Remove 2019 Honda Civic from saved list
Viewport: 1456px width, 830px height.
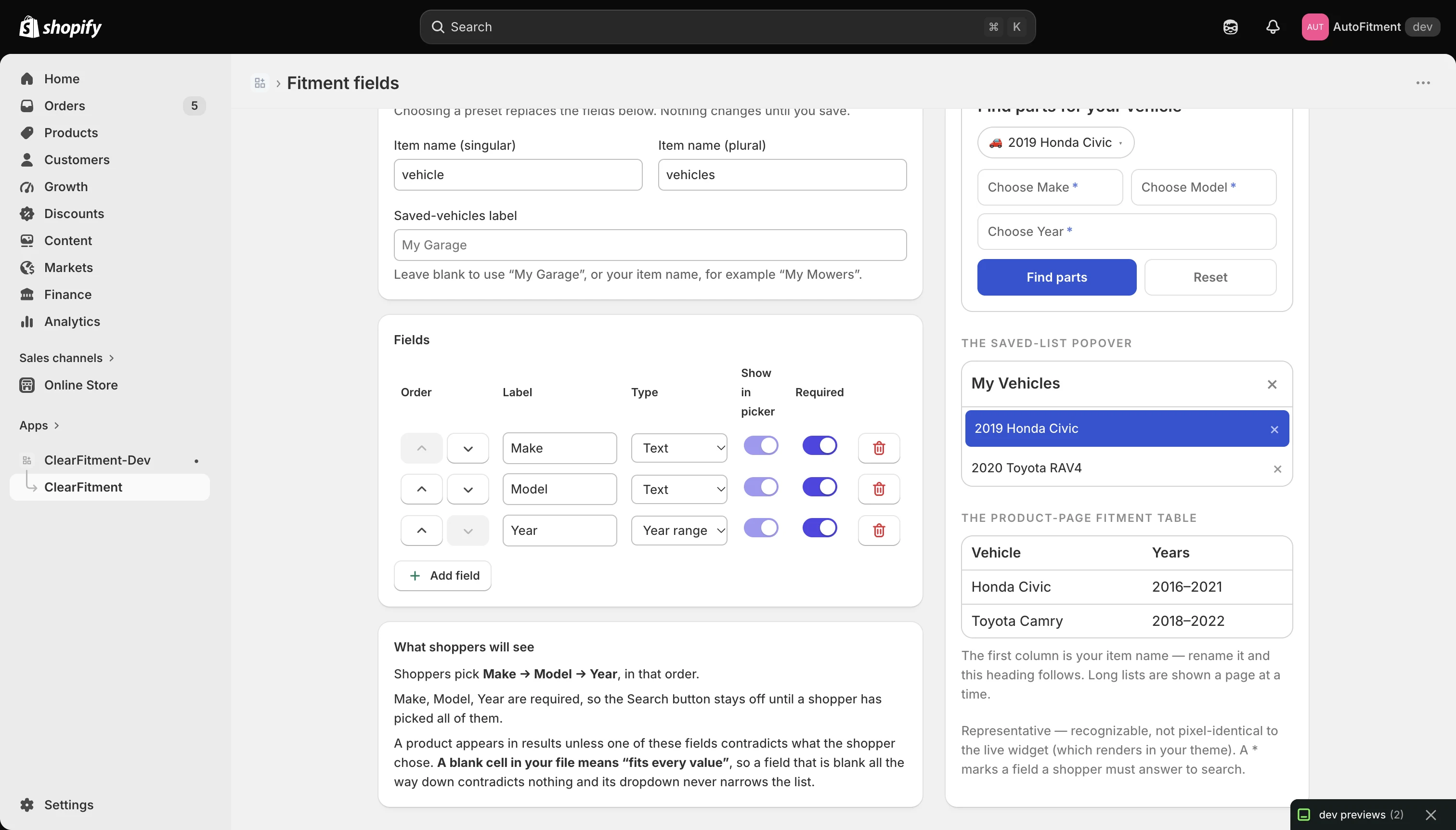[x=1274, y=429]
